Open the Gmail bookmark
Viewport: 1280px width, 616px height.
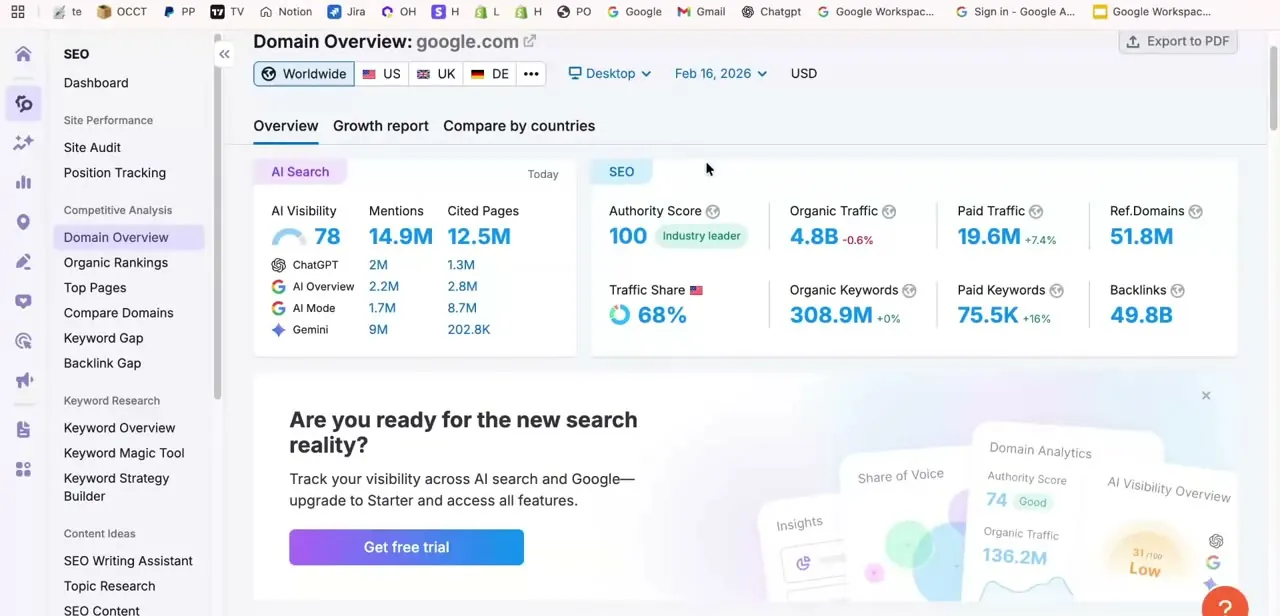(x=701, y=12)
